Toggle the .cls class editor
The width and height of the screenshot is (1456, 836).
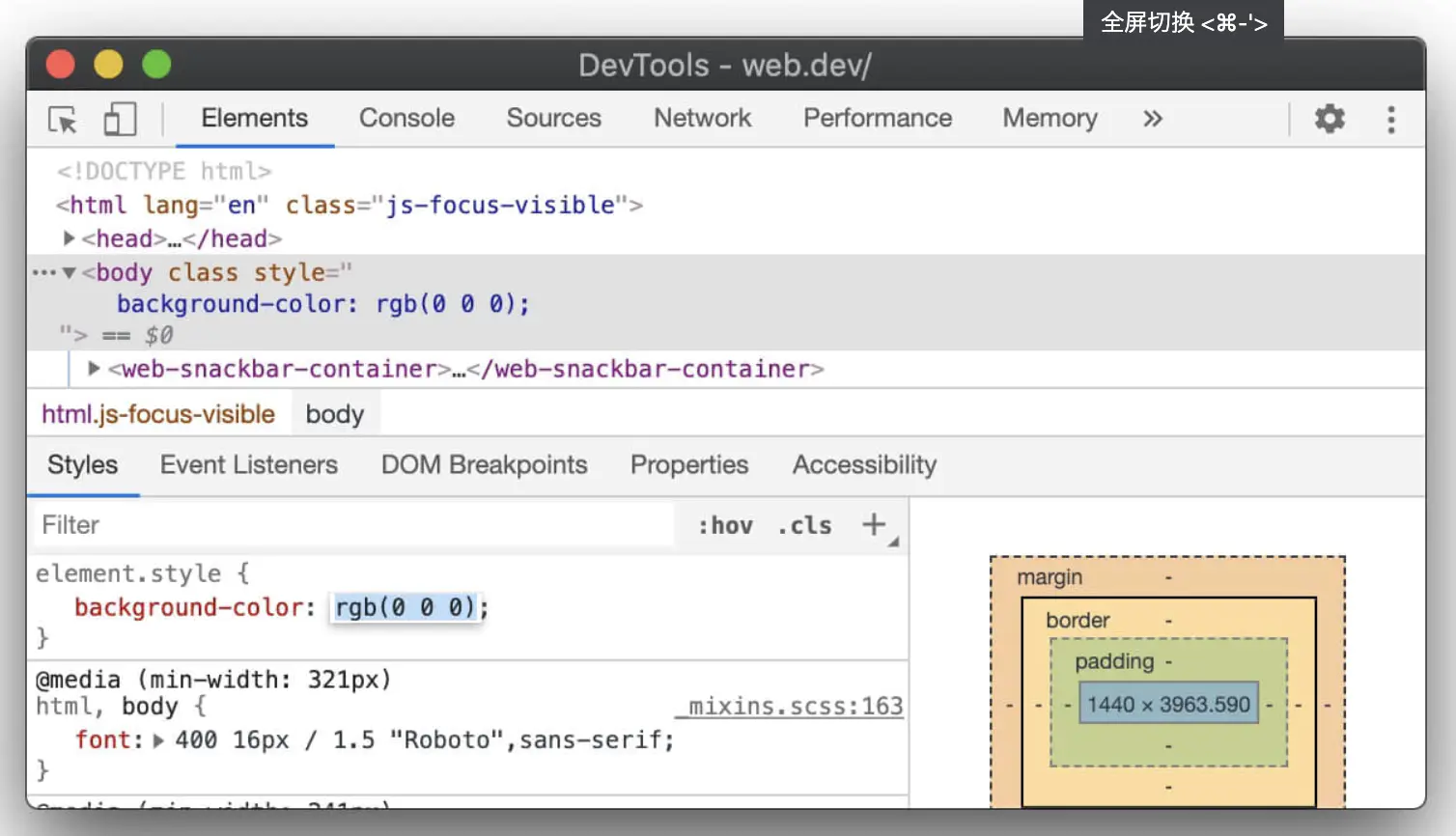click(x=804, y=525)
